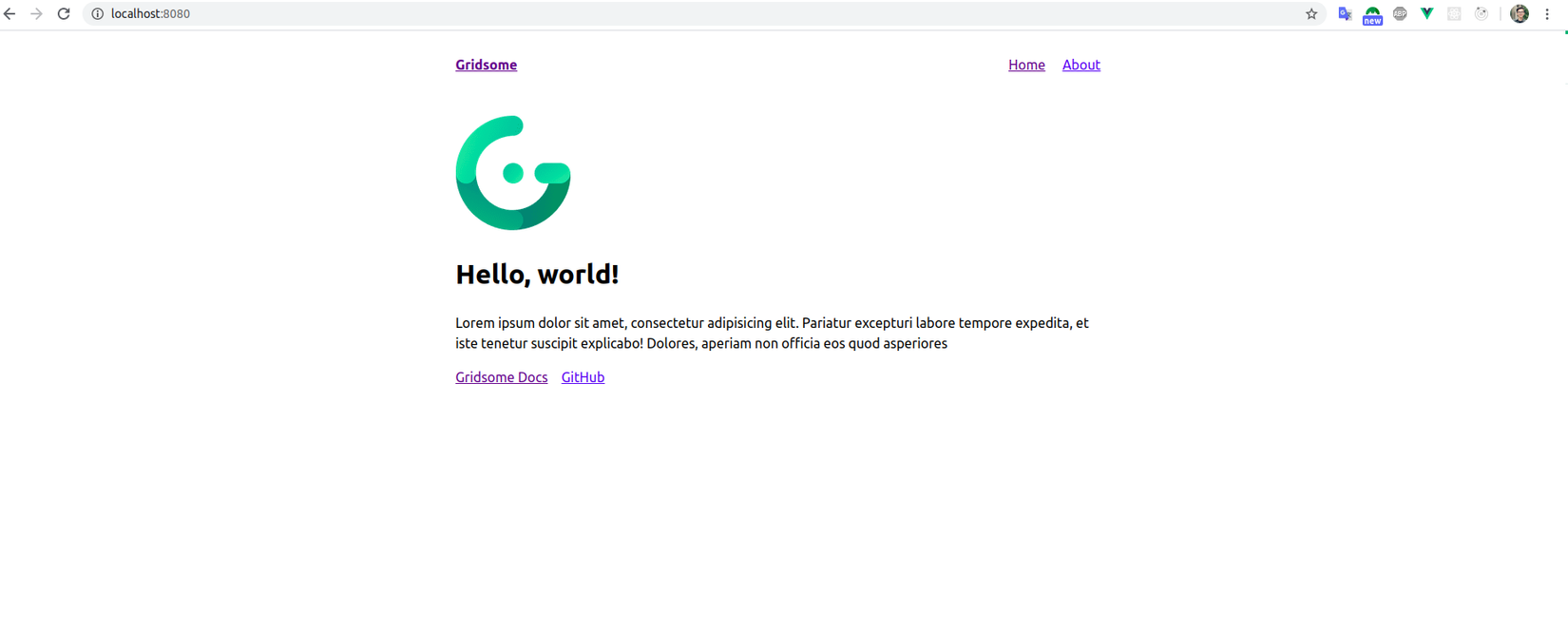
Task: Click the localhost:8080 address bar
Action: 703,13
